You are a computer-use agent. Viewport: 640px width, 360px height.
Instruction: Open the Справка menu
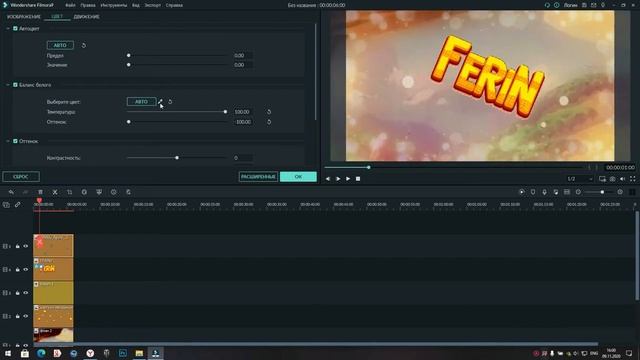[x=174, y=5]
